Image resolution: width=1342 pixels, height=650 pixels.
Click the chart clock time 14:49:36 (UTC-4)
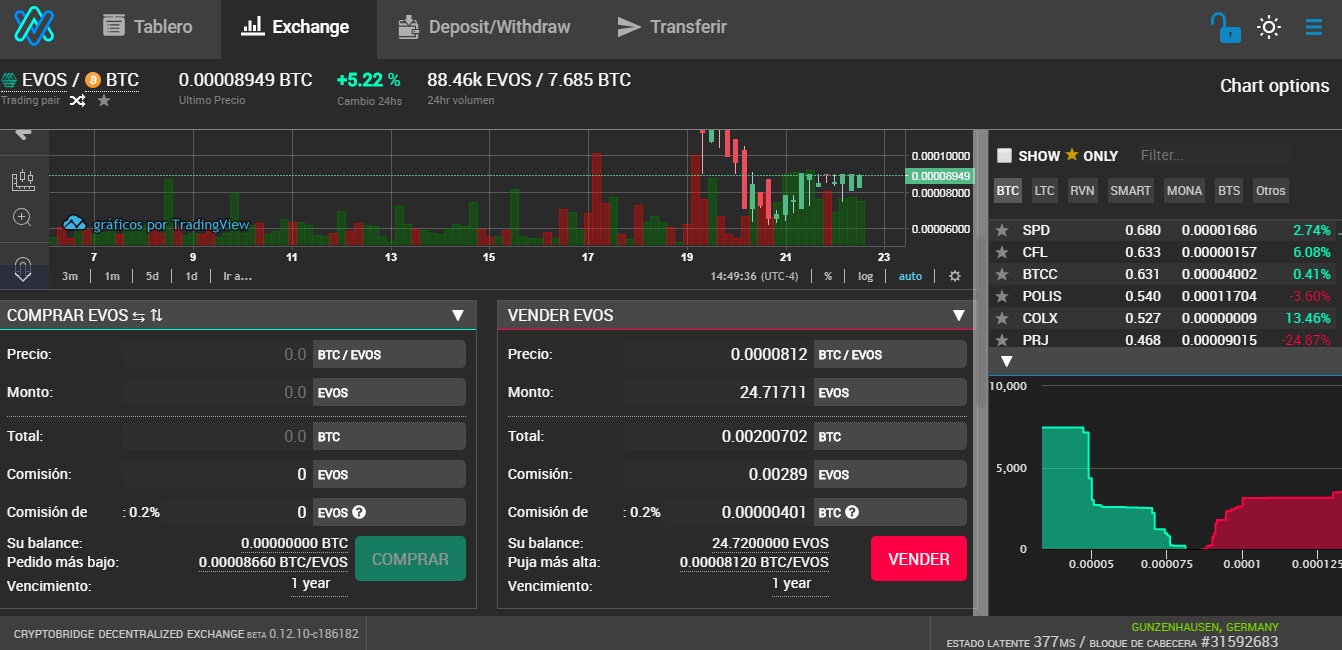pyautogui.click(x=754, y=276)
